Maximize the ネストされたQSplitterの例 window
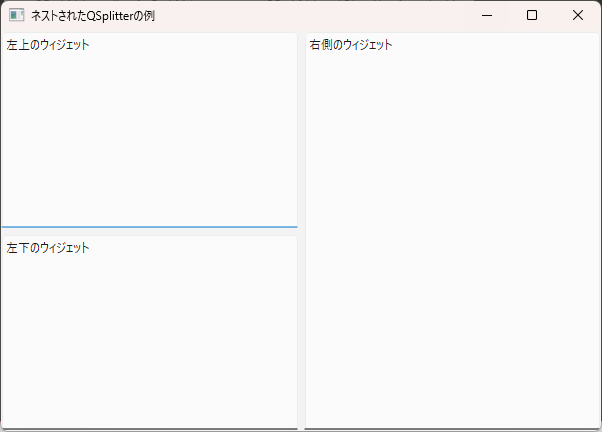Viewport: 602px width, 432px height. [532, 15]
